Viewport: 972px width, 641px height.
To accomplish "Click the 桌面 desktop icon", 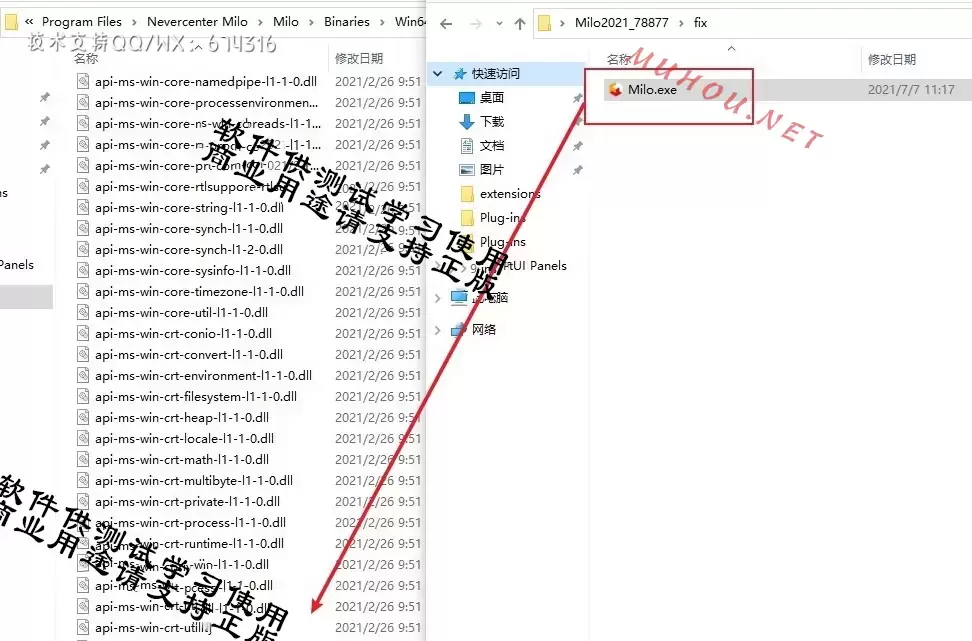I will (467, 97).
